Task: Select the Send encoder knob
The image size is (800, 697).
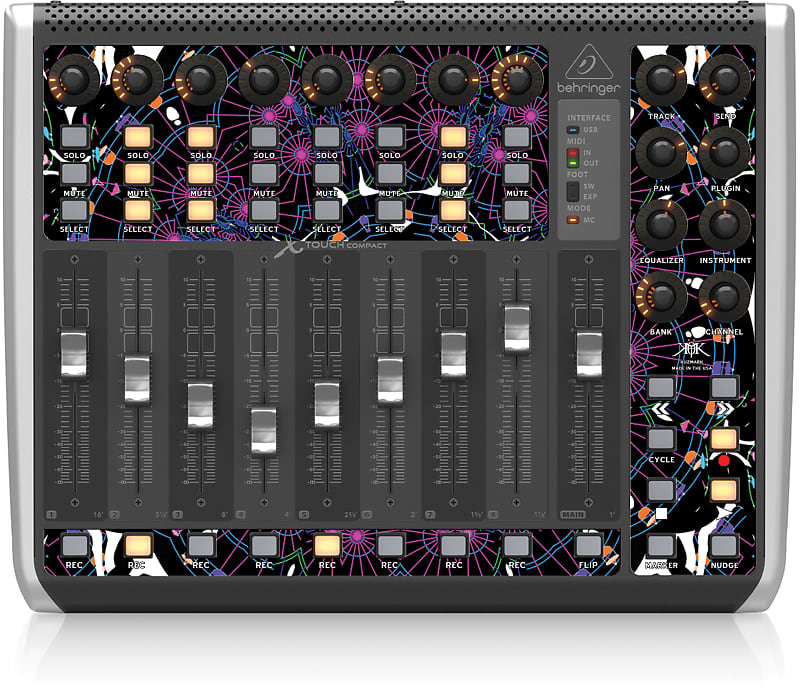Action: click(x=724, y=80)
